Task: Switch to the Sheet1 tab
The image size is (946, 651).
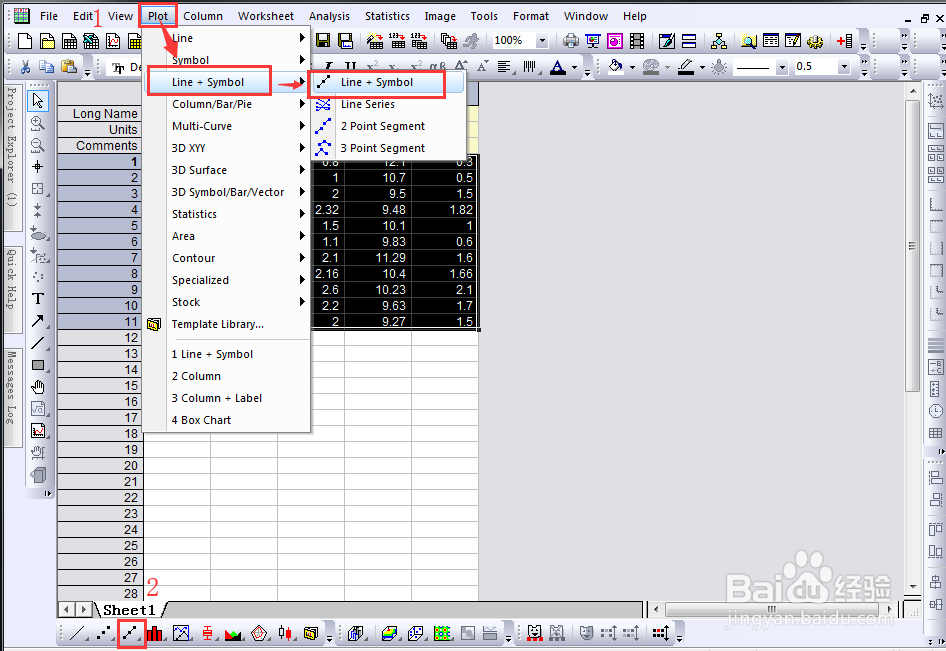Action: point(129,610)
